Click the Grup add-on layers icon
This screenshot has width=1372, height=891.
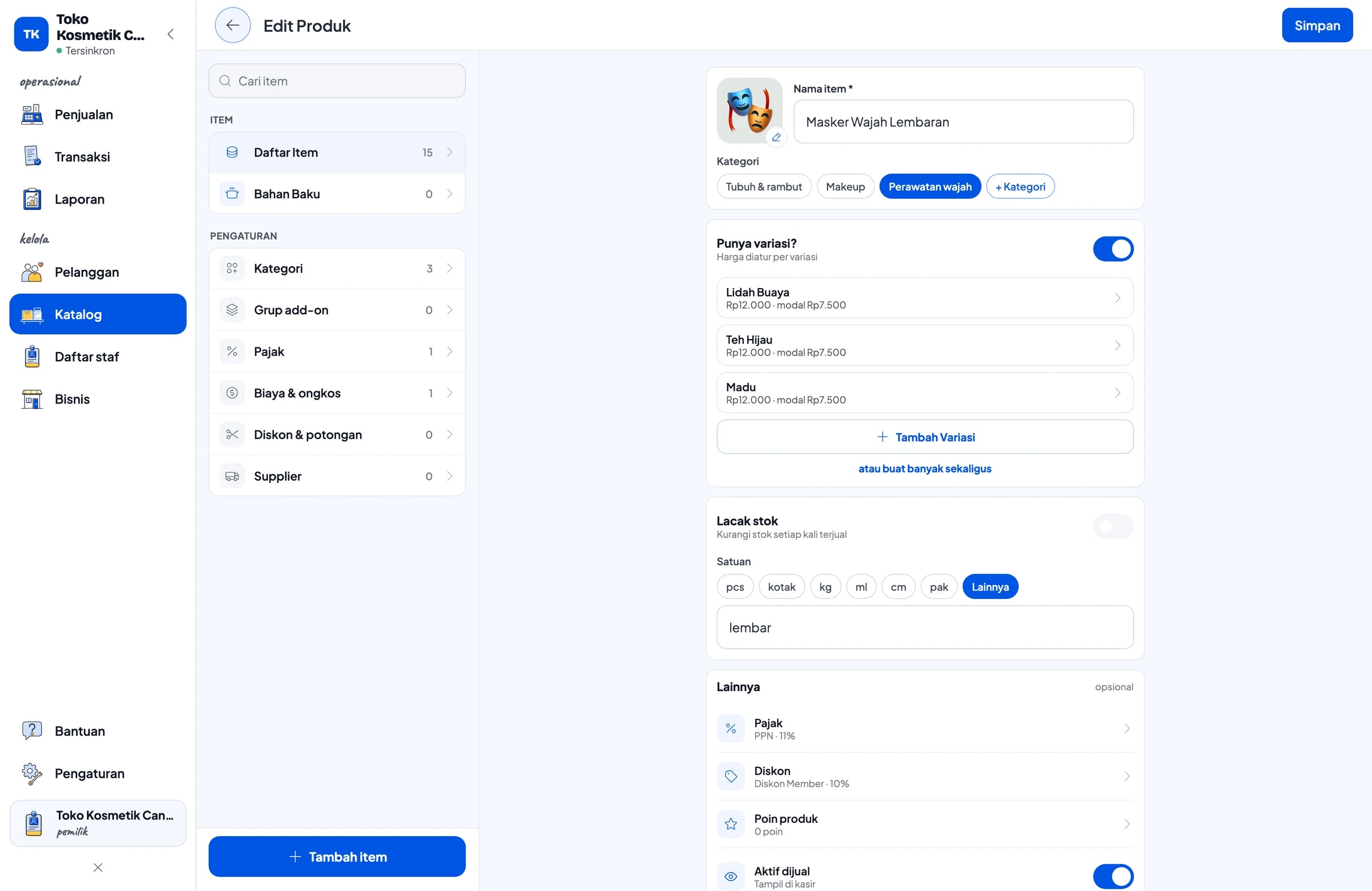pos(232,310)
